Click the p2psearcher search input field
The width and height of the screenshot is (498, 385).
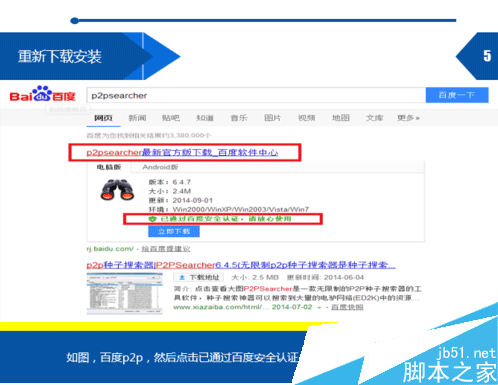tap(256, 95)
